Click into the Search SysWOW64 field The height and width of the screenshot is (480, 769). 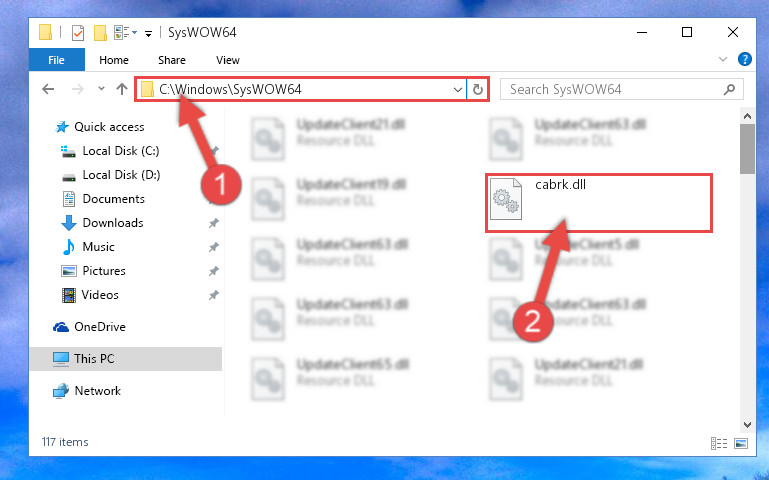613,89
